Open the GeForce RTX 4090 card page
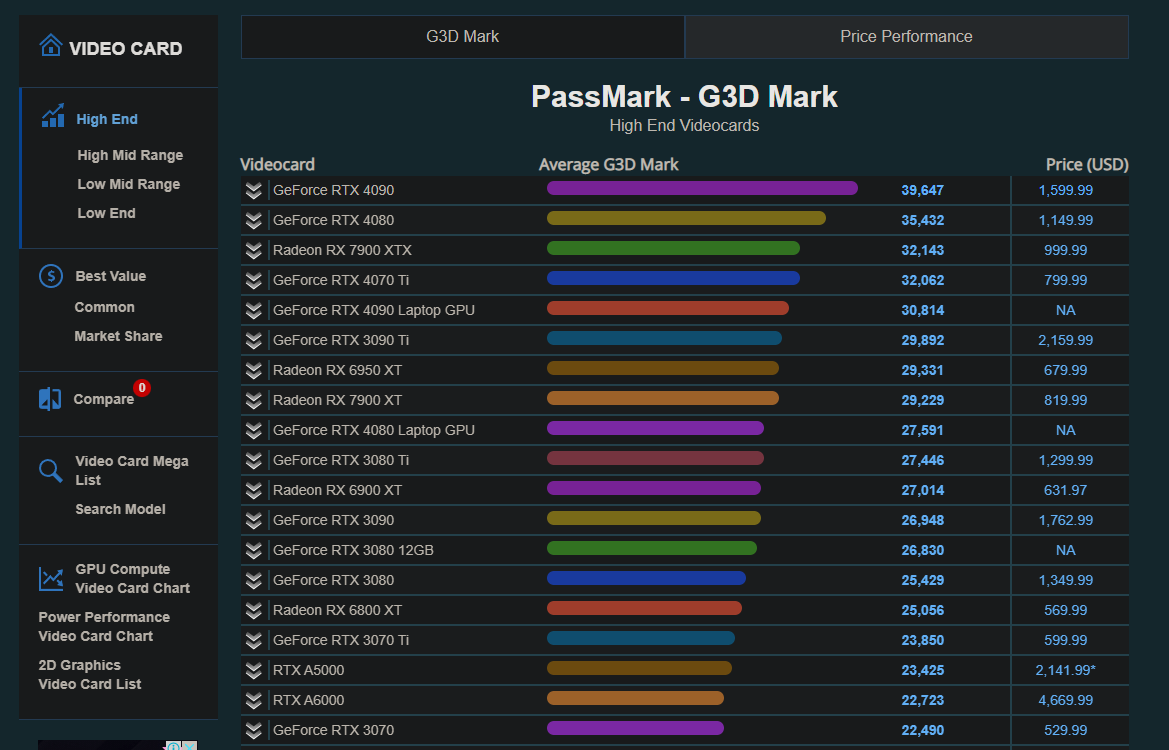1169x750 pixels. click(x=333, y=190)
